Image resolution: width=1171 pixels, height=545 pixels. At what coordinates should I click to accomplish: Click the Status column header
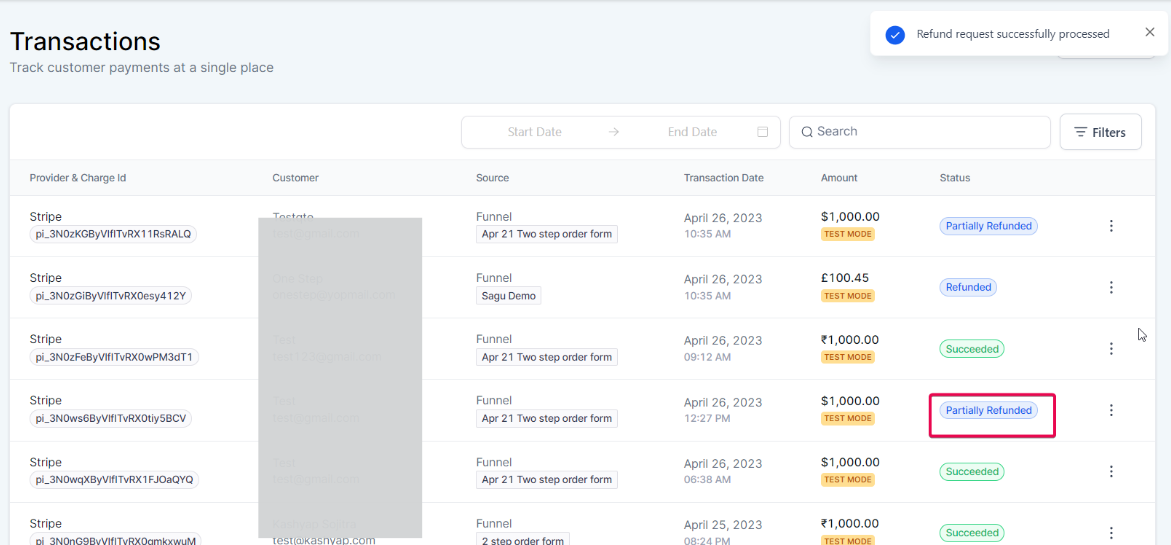[x=954, y=178]
